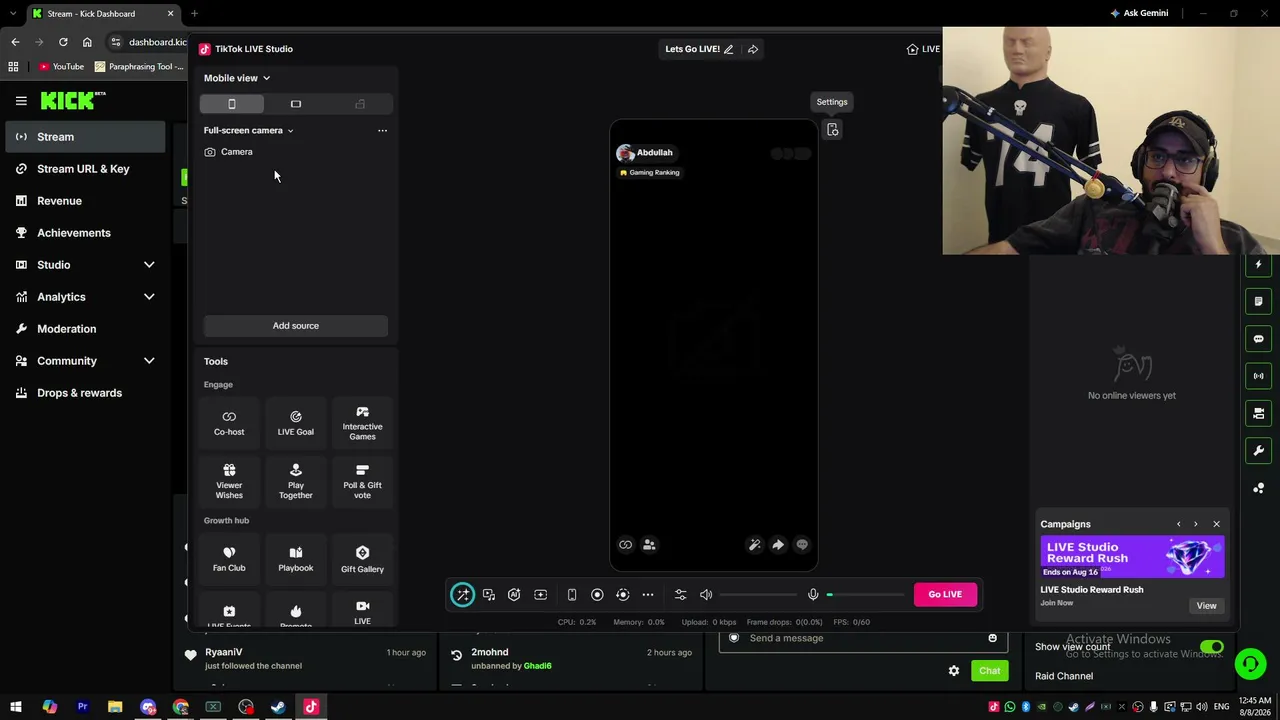Click the add scene icon in the toolbar
Screen dimensions: 1280x720
click(540, 595)
